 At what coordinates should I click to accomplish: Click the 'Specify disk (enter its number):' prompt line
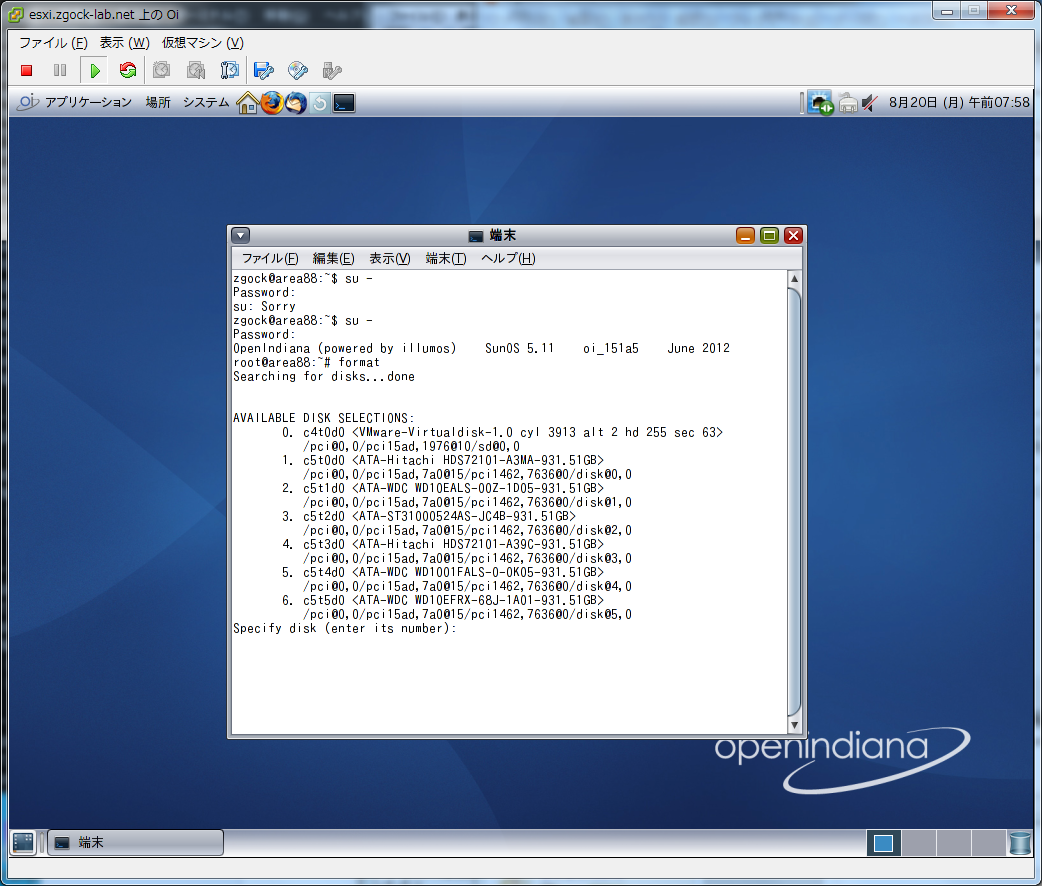[x=345, y=628]
